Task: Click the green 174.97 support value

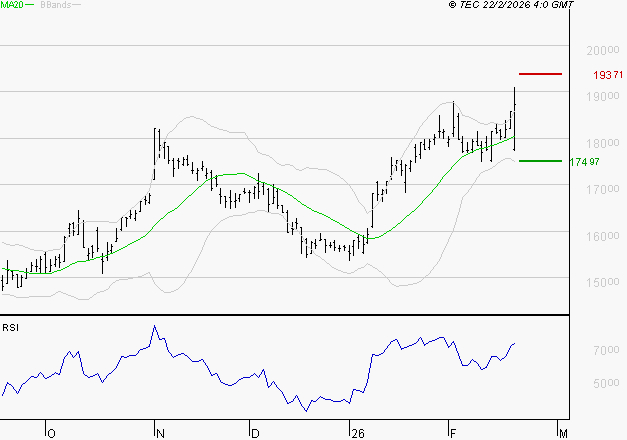Action: [585, 162]
